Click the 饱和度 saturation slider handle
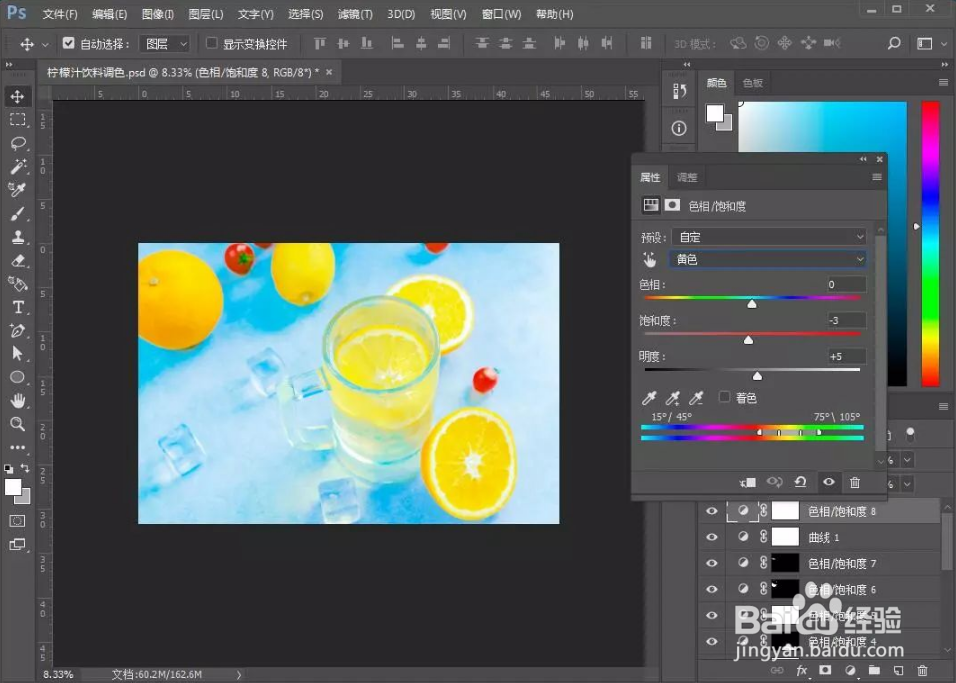This screenshot has height=683, width=956. (x=748, y=340)
